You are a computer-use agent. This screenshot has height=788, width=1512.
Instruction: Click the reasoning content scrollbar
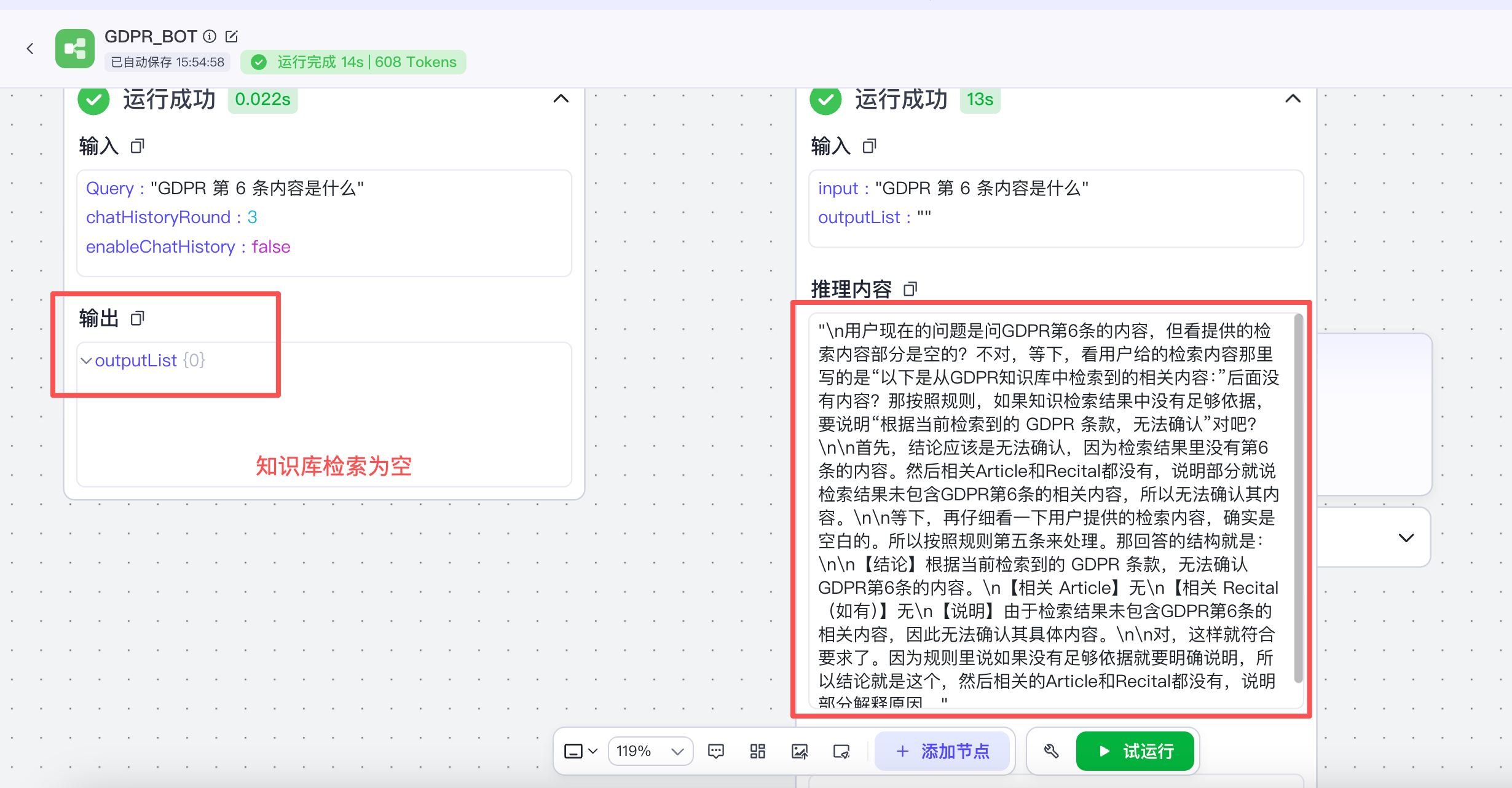pyautogui.click(x=1298, y=498)
